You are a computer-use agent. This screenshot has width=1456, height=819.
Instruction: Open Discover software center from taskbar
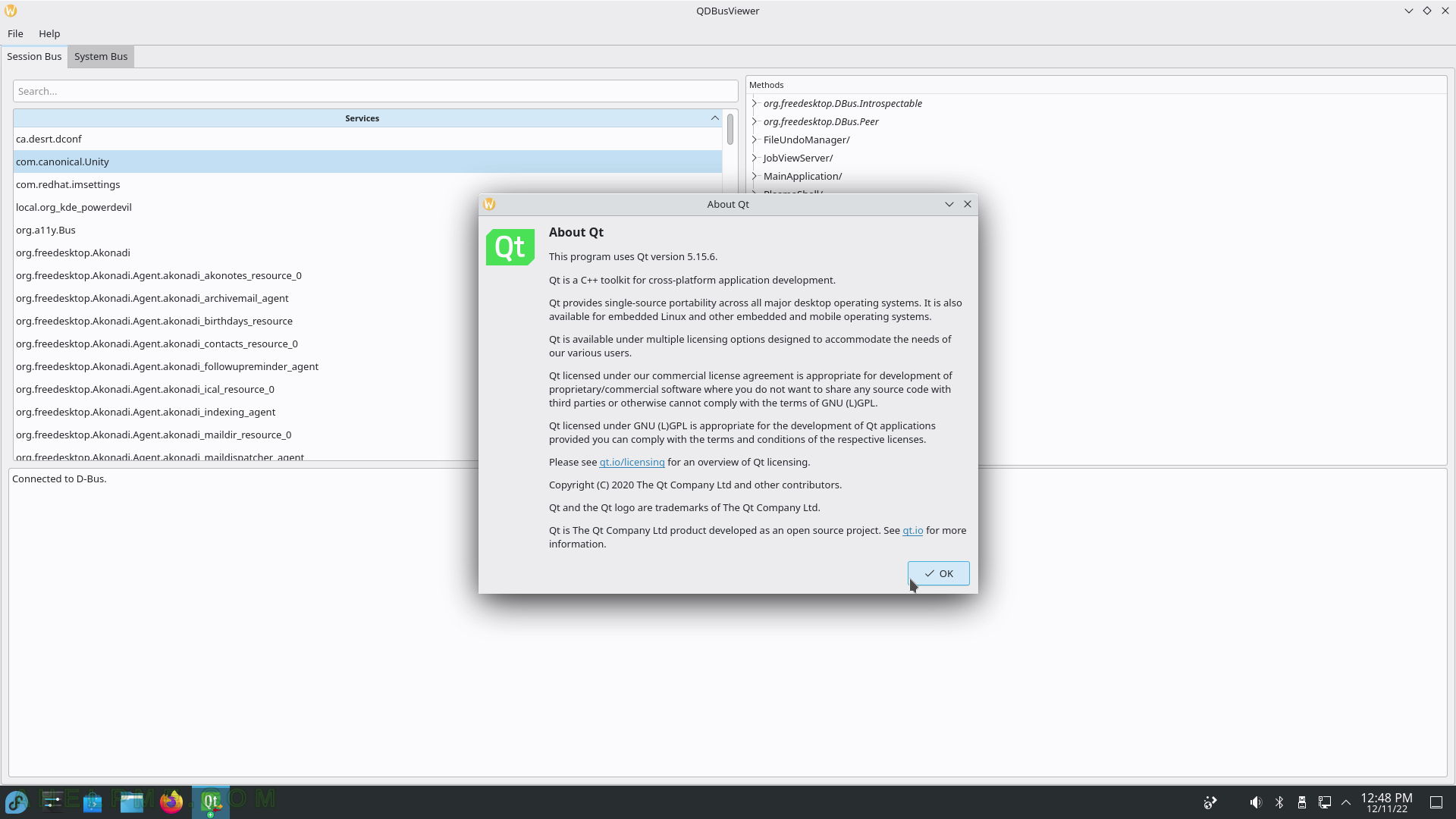(x=93, y=802)
